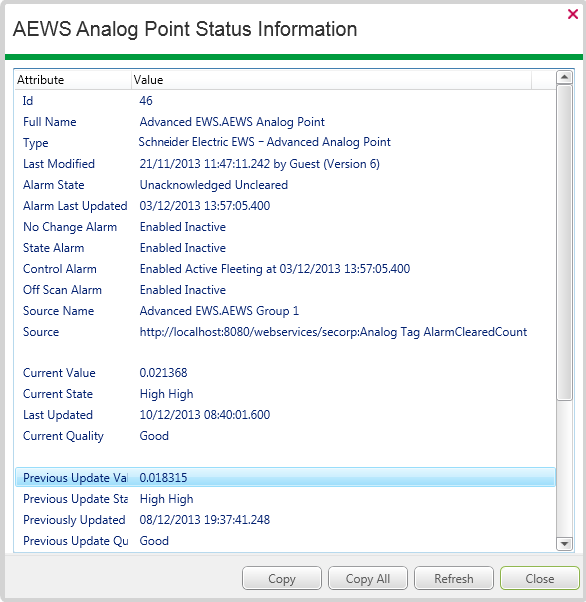Click the scrollbar down arrow
The image size is (586, 602).
564,543
